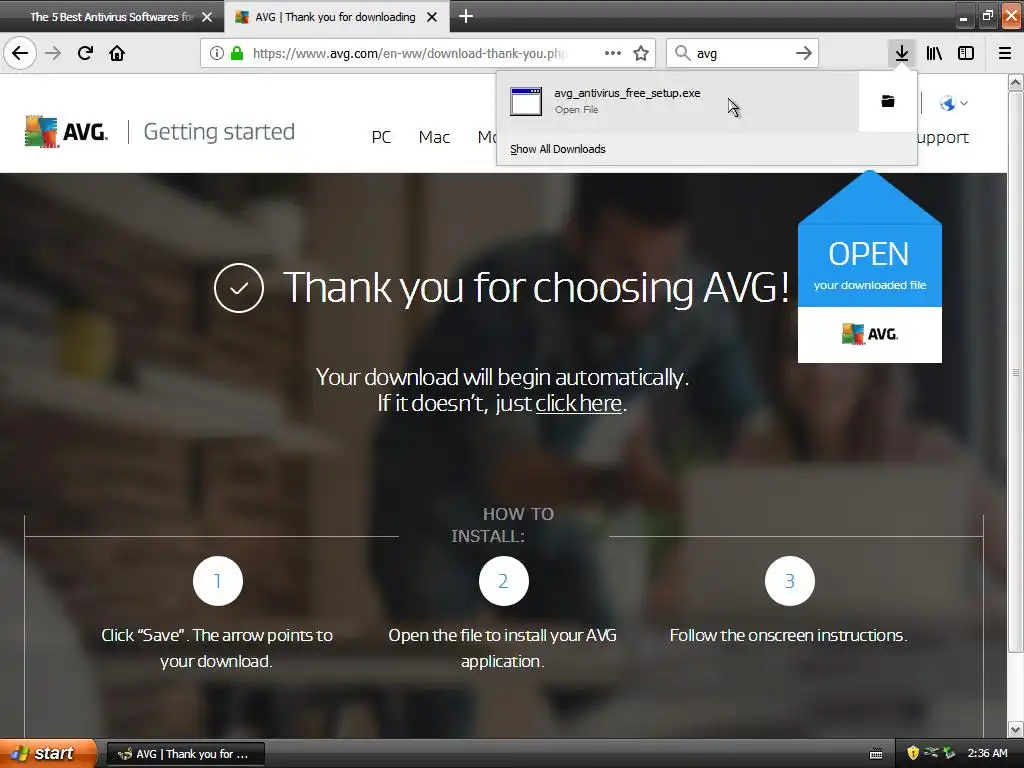Image resolution: width=1024 pixels, height=768 pixels.
Task: Switch to AVG Thank you for downloading tab
Action: (335, 17)
